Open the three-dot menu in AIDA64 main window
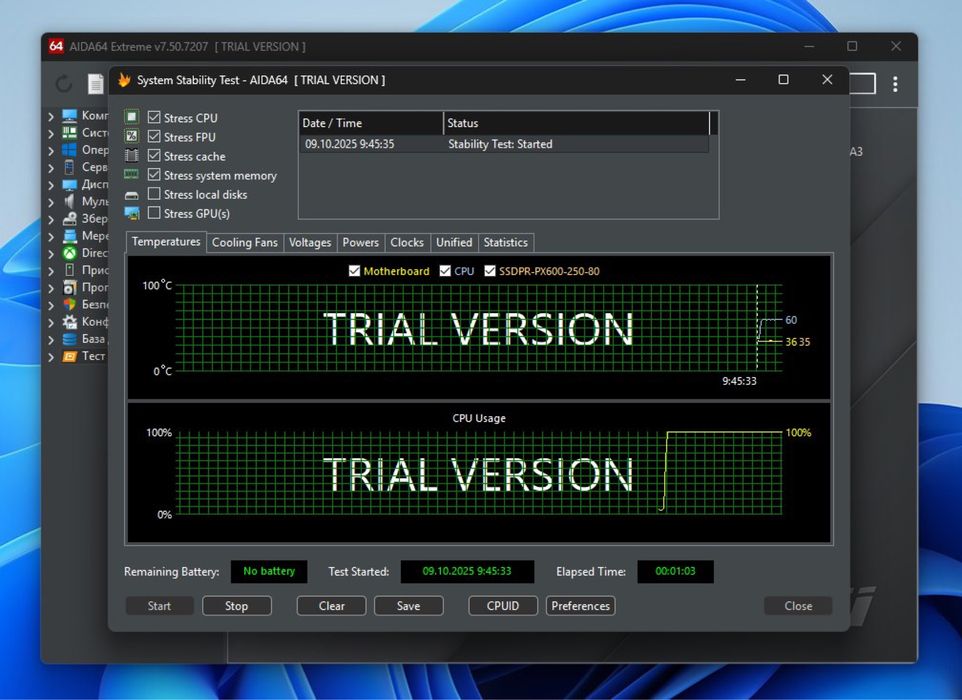Viewport: 962px width, 700px height. coord(895,83)
